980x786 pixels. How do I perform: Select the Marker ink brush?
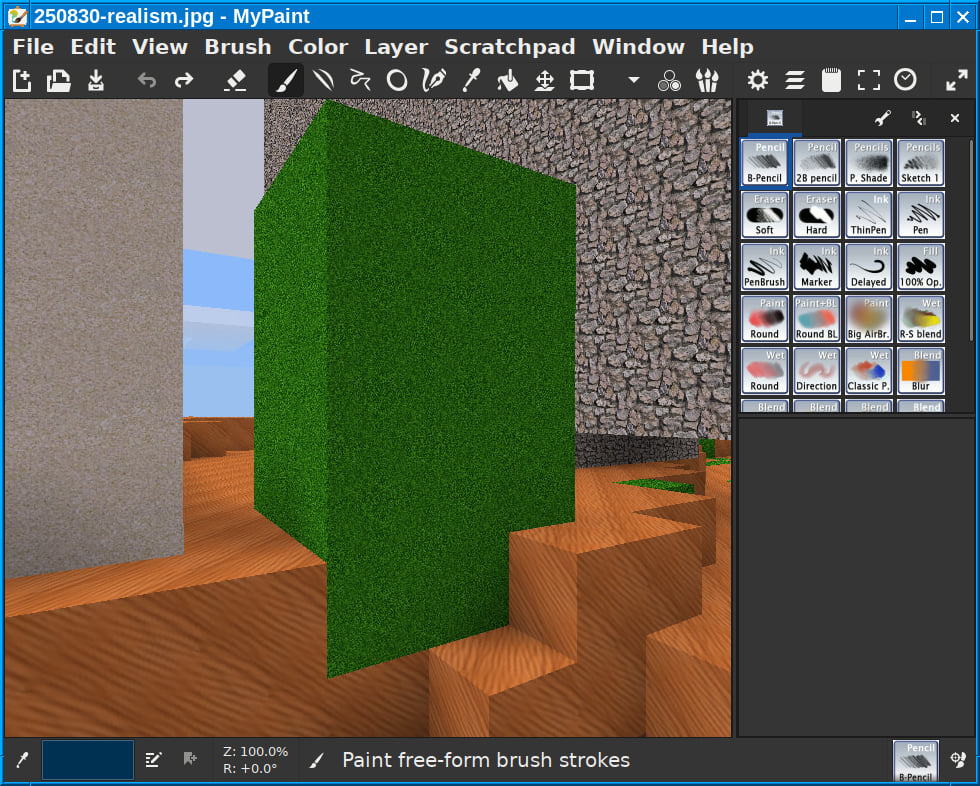[816, 267]
